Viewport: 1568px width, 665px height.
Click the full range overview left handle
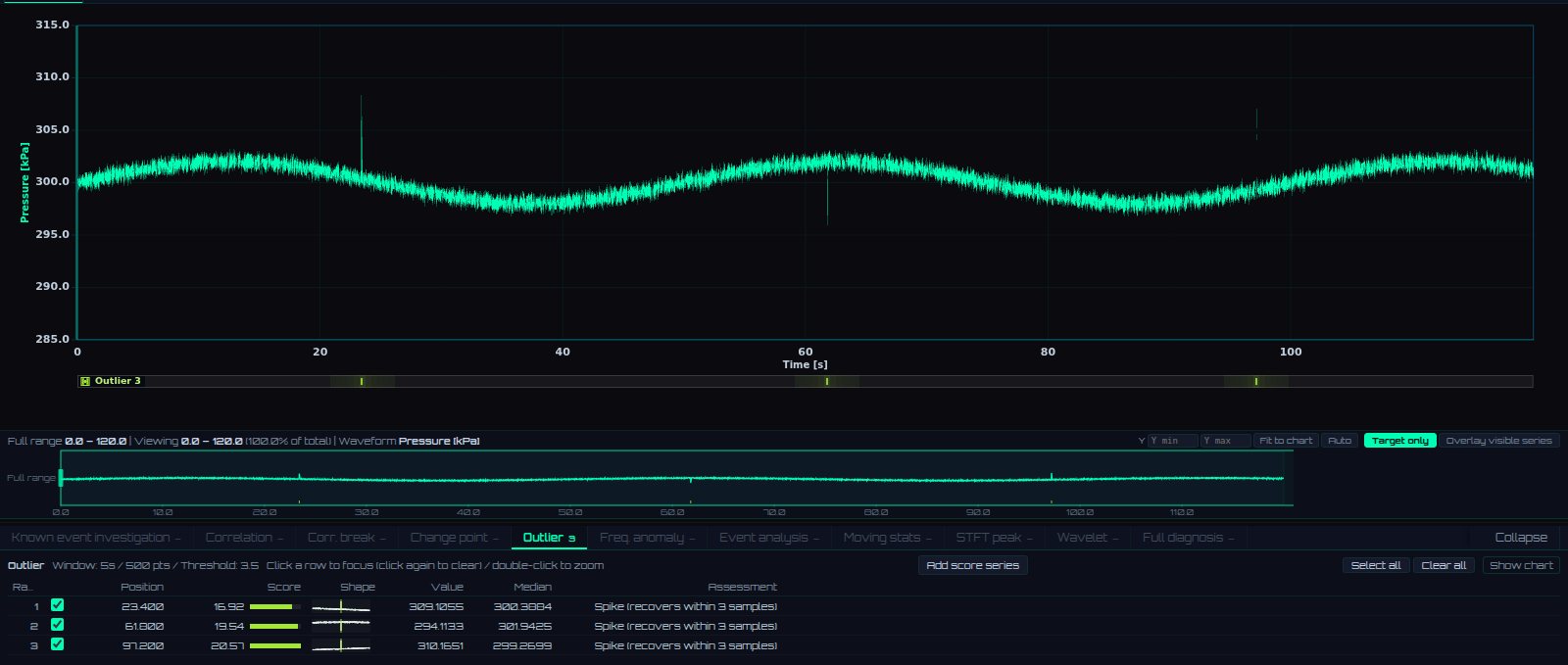61,478
